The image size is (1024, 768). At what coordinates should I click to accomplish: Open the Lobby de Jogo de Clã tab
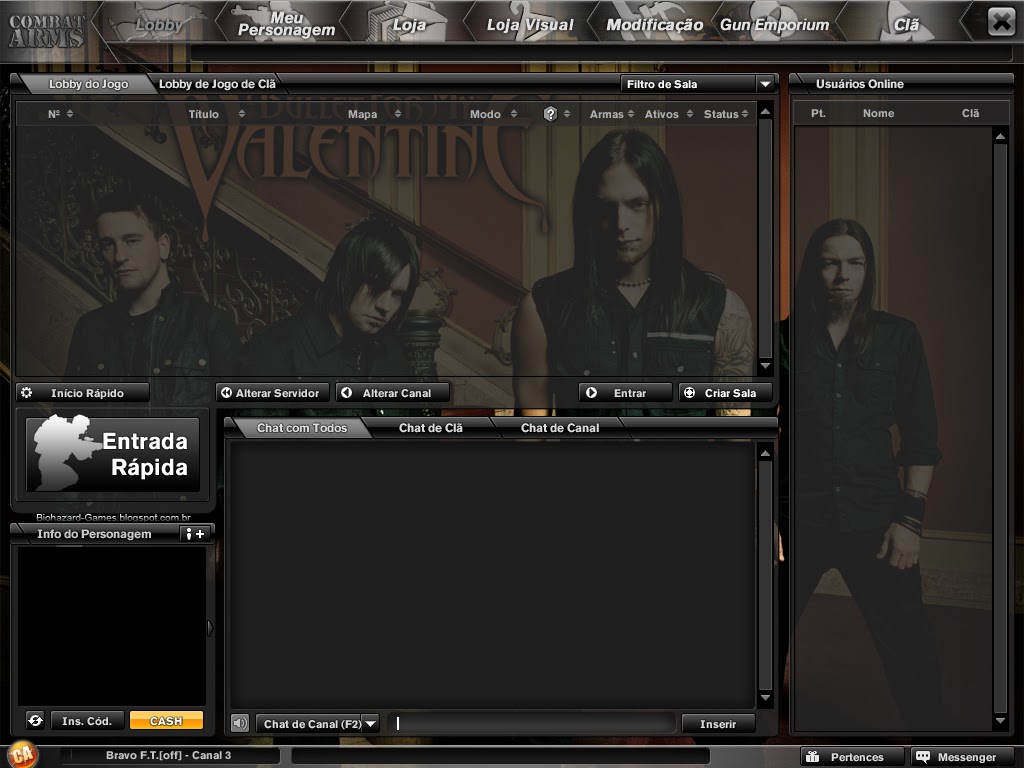[215, 84]
